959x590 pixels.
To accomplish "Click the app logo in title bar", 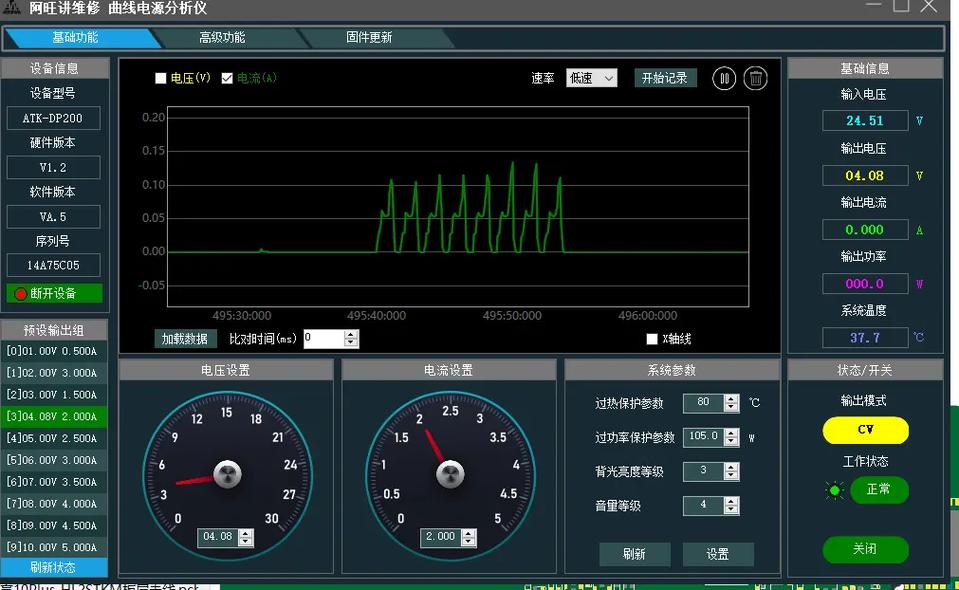I will 13,8.
